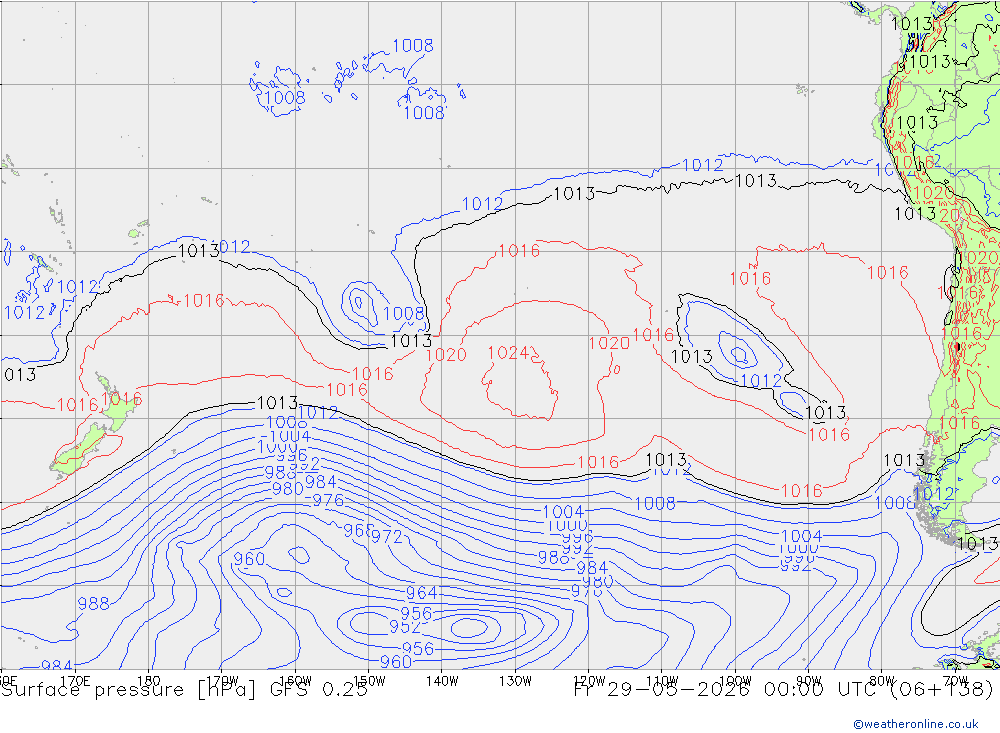Click the 964 isobar label
Screen dimensions: 1000x733
point(422,593)
